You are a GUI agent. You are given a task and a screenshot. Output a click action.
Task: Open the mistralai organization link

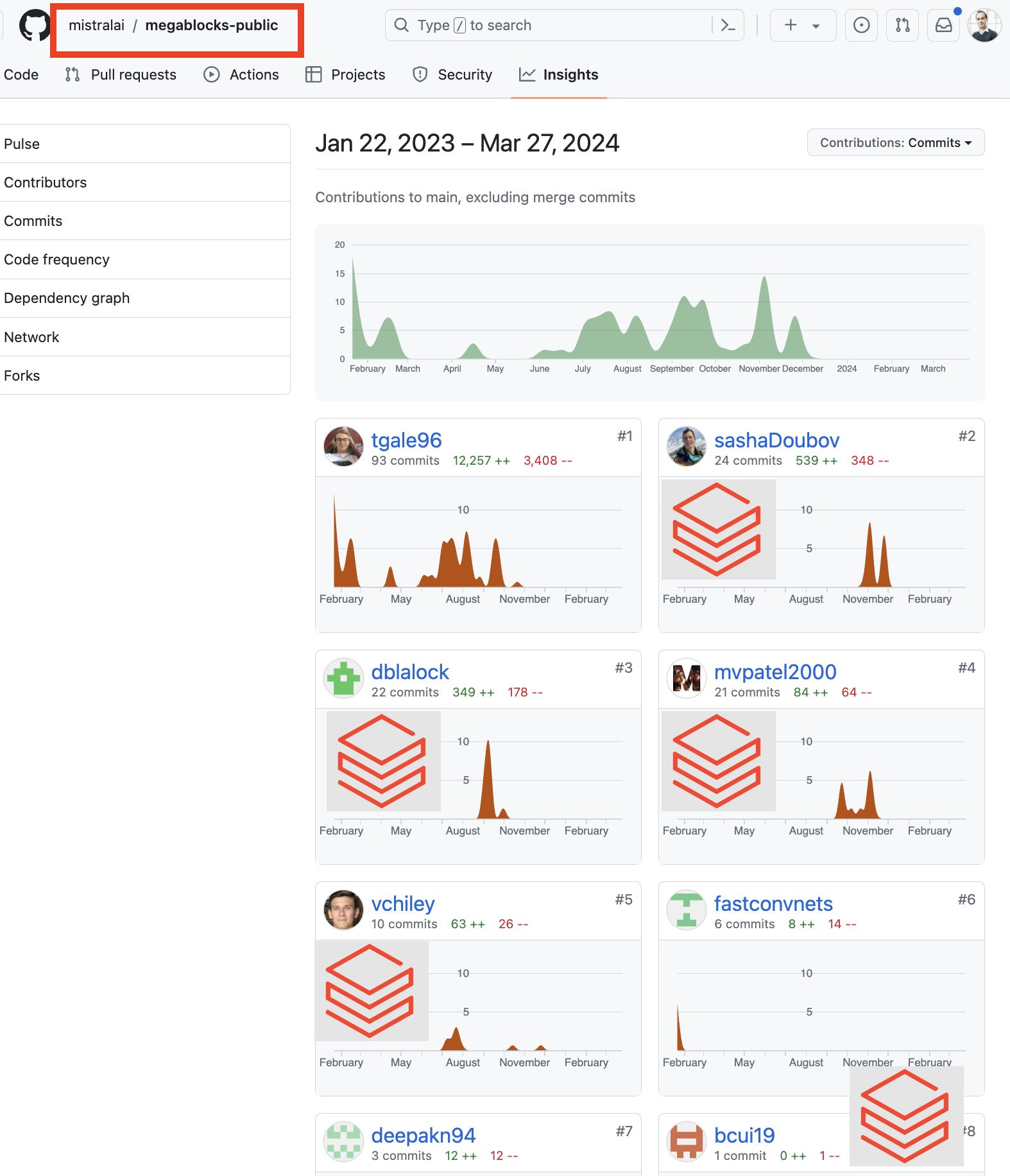tap(96, 25)
